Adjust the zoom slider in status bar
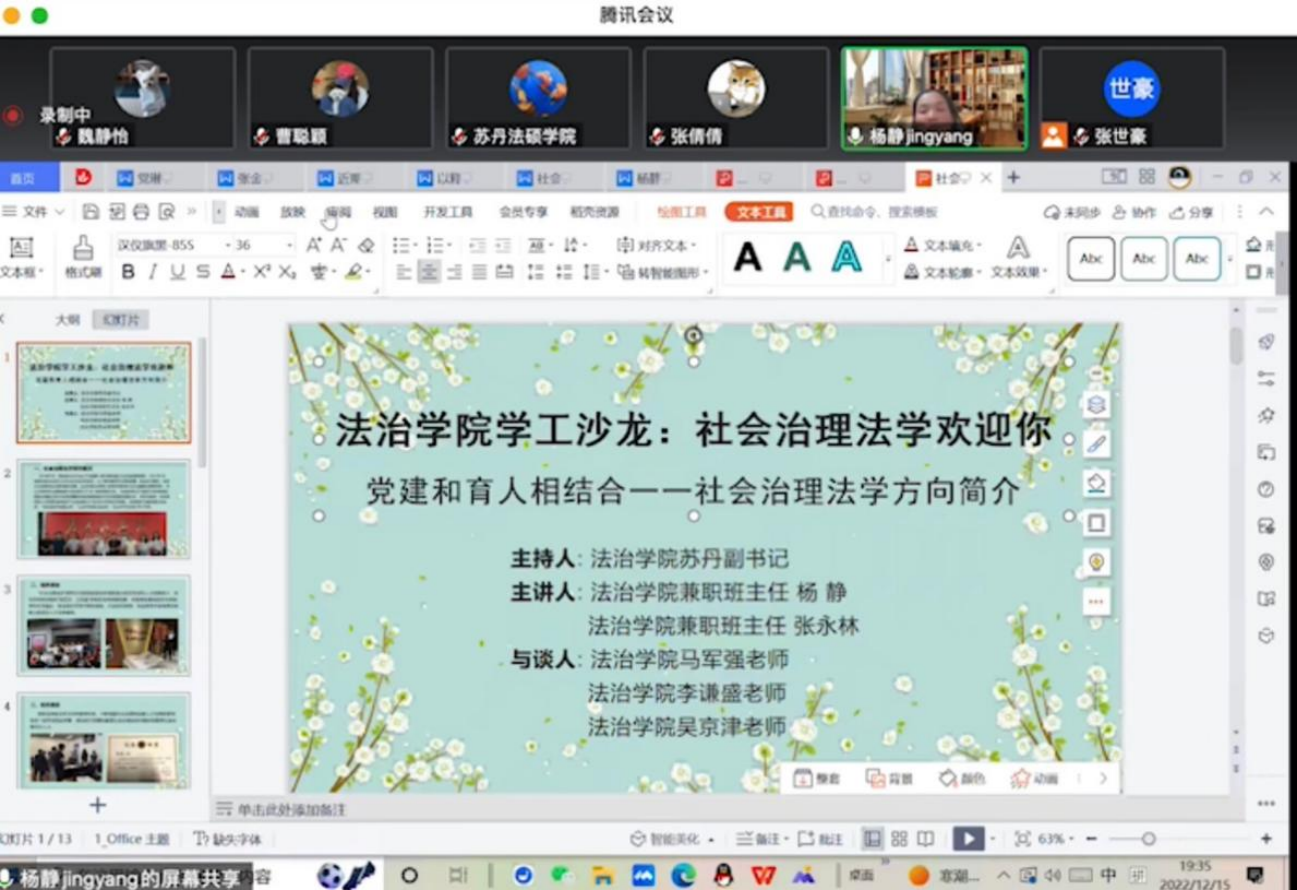This screenshot has height=890, width=1297. (1148, 839)
